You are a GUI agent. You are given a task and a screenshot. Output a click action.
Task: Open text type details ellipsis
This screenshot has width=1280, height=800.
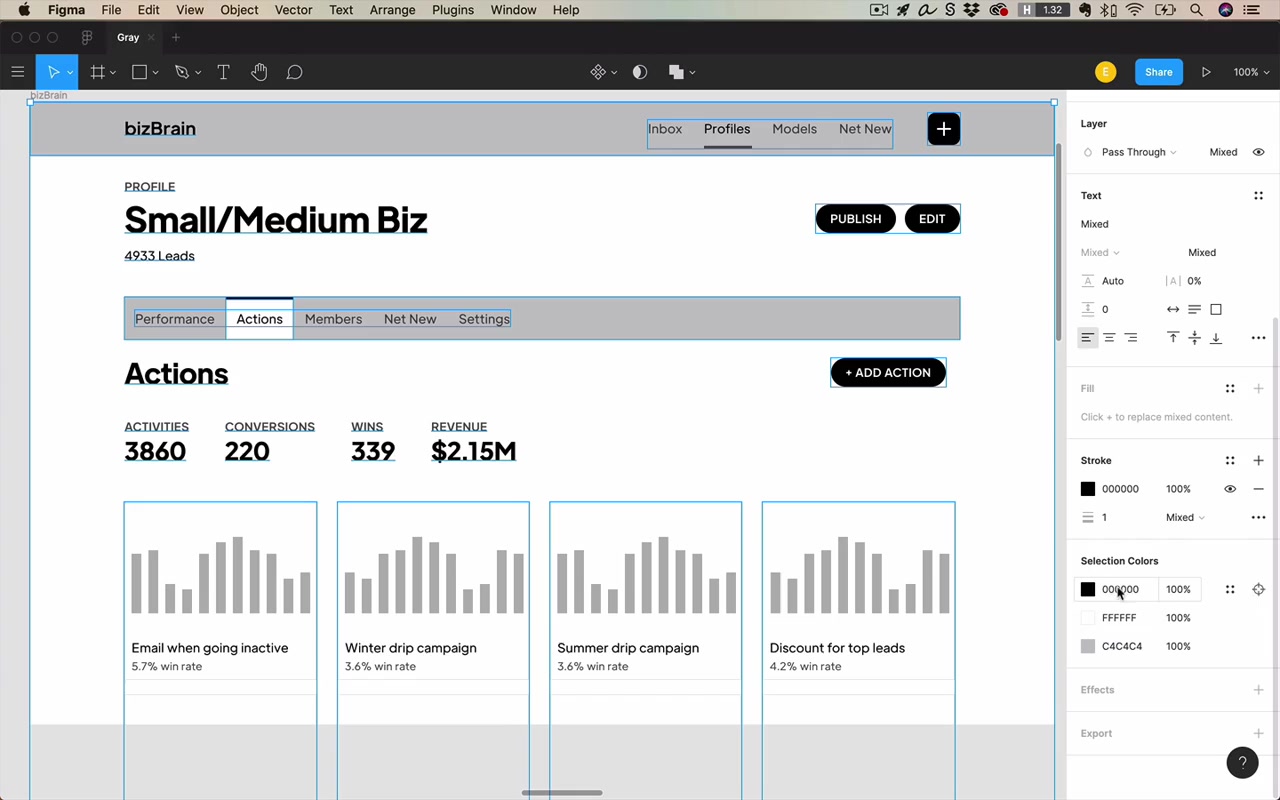coord(1258,338)
